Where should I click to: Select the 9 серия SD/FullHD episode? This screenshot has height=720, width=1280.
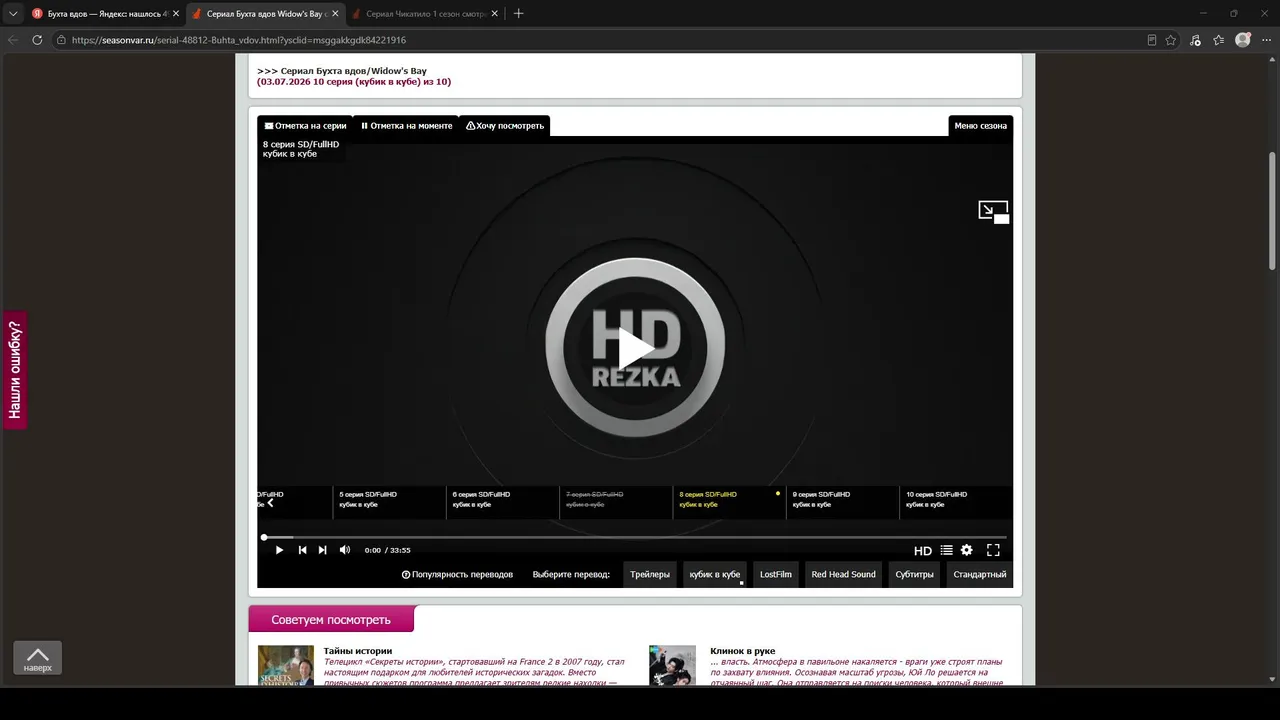pyautogui.click(x=843, y=502)
